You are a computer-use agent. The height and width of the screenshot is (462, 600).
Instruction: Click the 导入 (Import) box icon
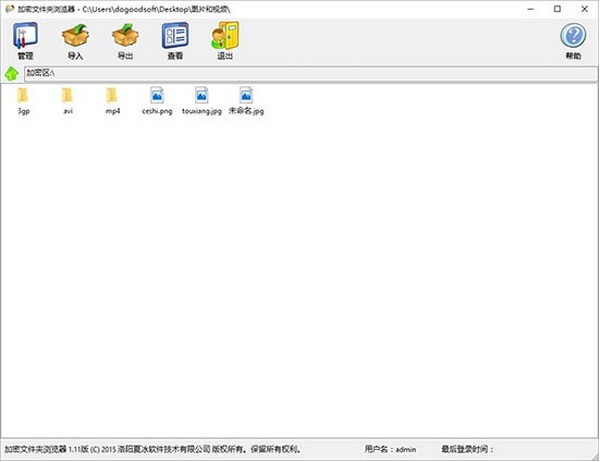75,39
